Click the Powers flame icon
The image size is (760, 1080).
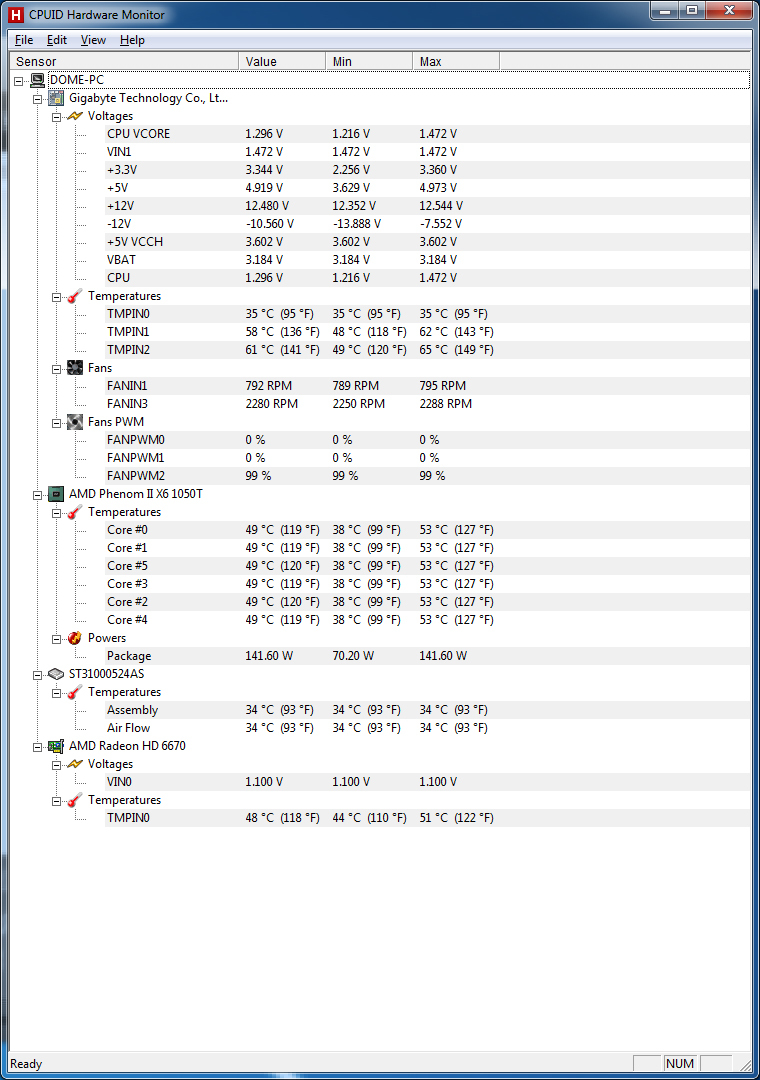(x=75, y=638)
